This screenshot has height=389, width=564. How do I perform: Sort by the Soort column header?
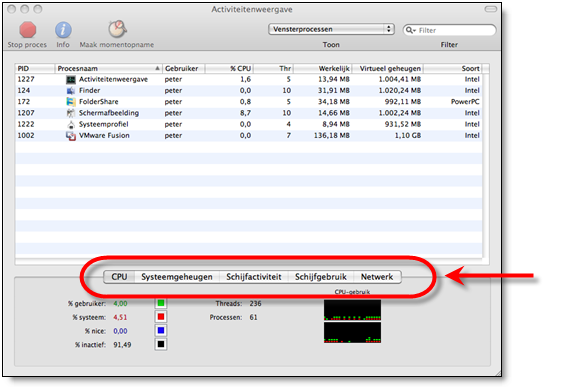453,68
